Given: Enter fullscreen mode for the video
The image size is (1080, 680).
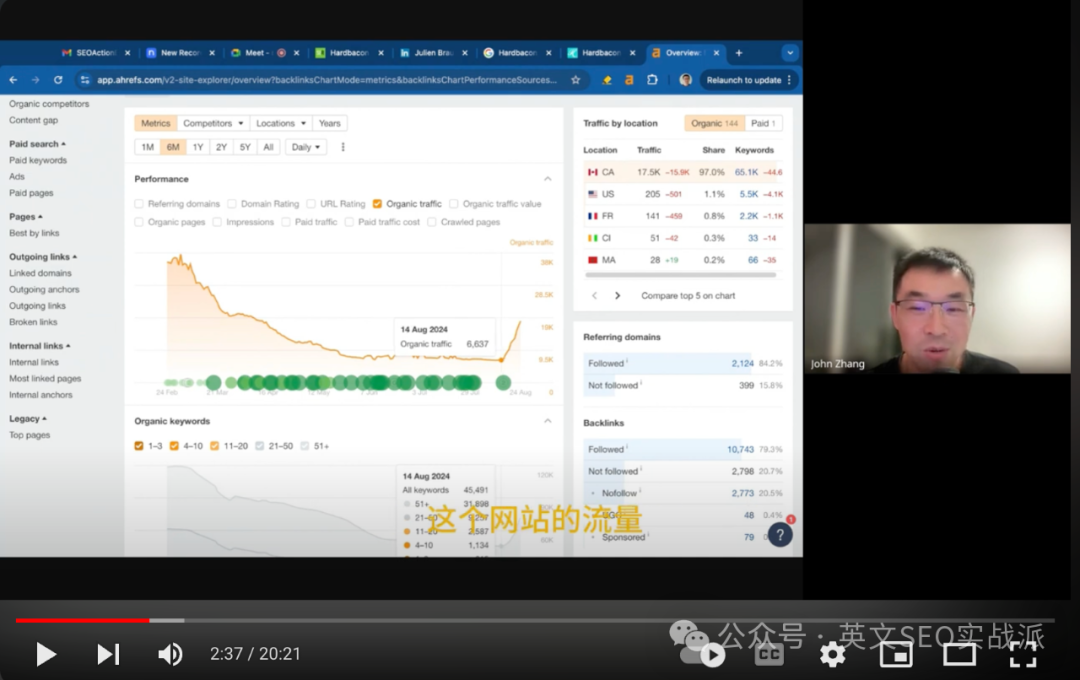Looking at the screenshot, I should [1023, 654].
